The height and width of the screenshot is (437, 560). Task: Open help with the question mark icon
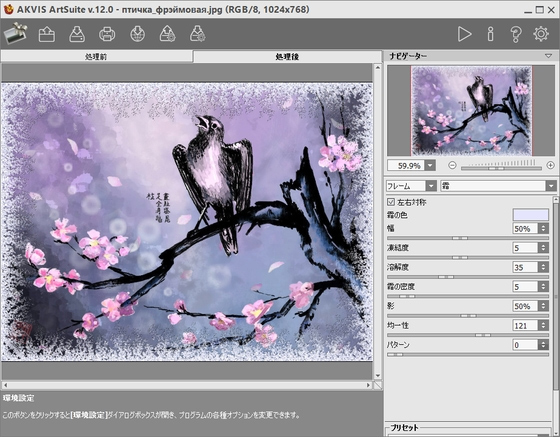tap(516, 34)
